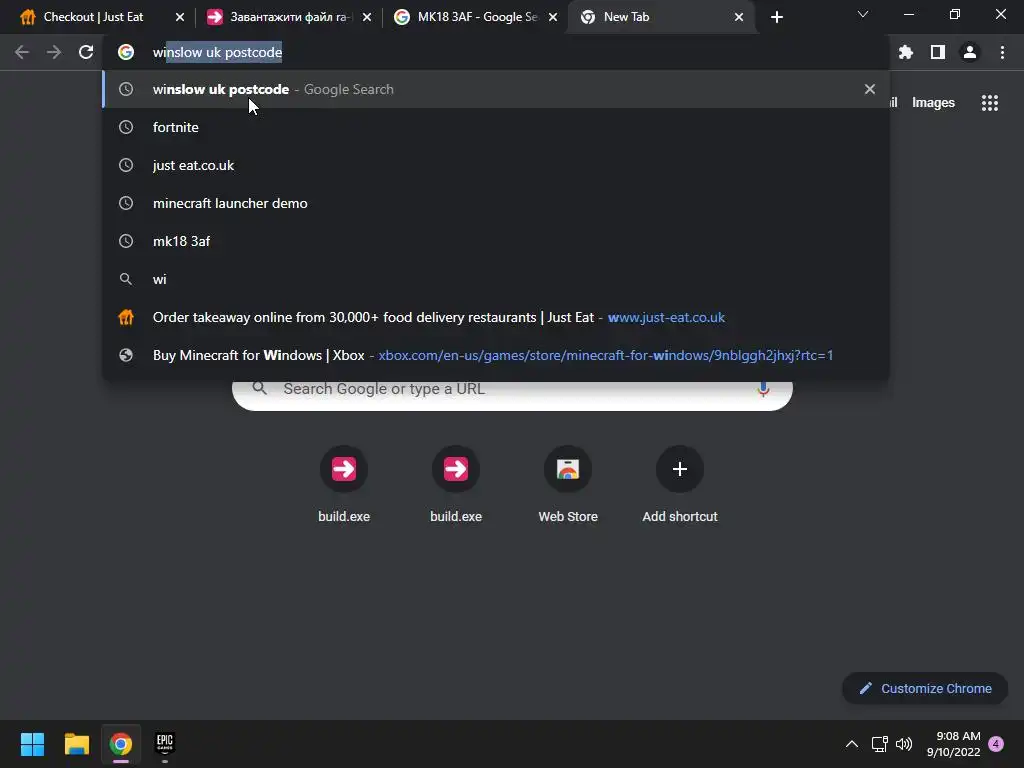Screen dimensions: 1024x768
Task: Open the volume tray icon
Action: pos(904,744)
